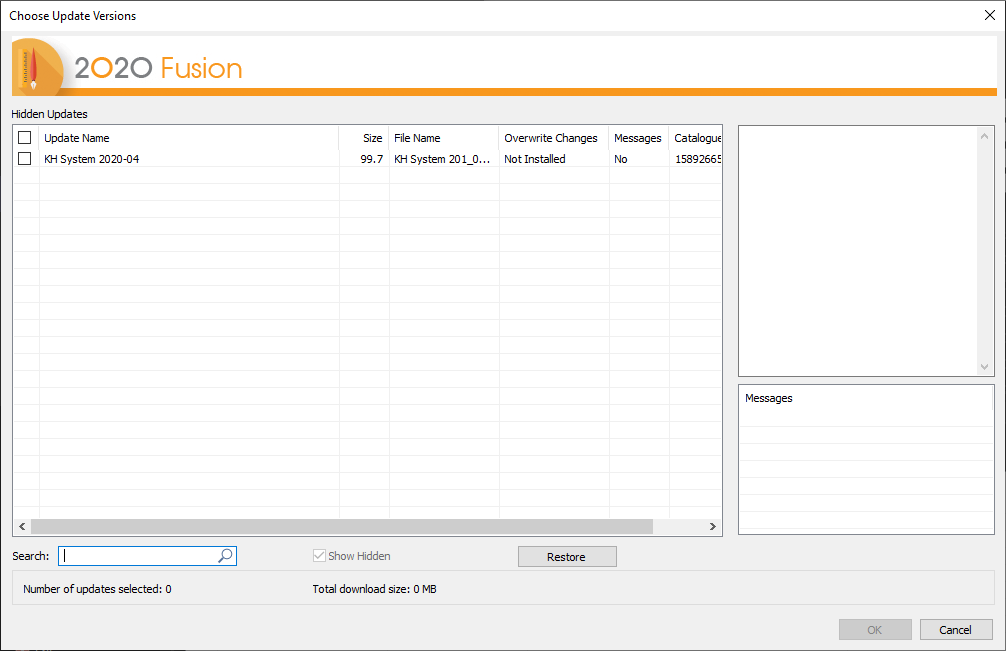Image resolution: width=1006 pixels, height=651 pixels.
Task: Sort by the Size column header
Action: 371,138
